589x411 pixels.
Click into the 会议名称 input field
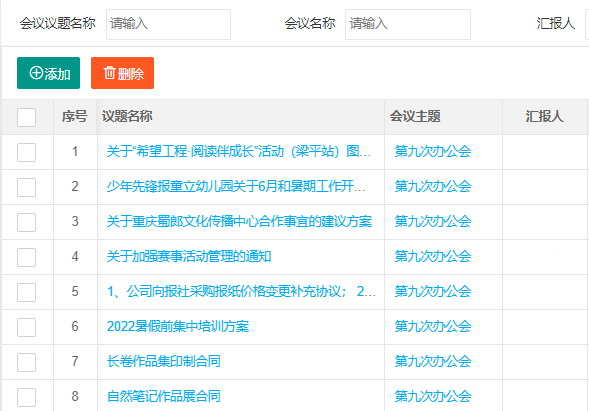[x=408, y=24]
